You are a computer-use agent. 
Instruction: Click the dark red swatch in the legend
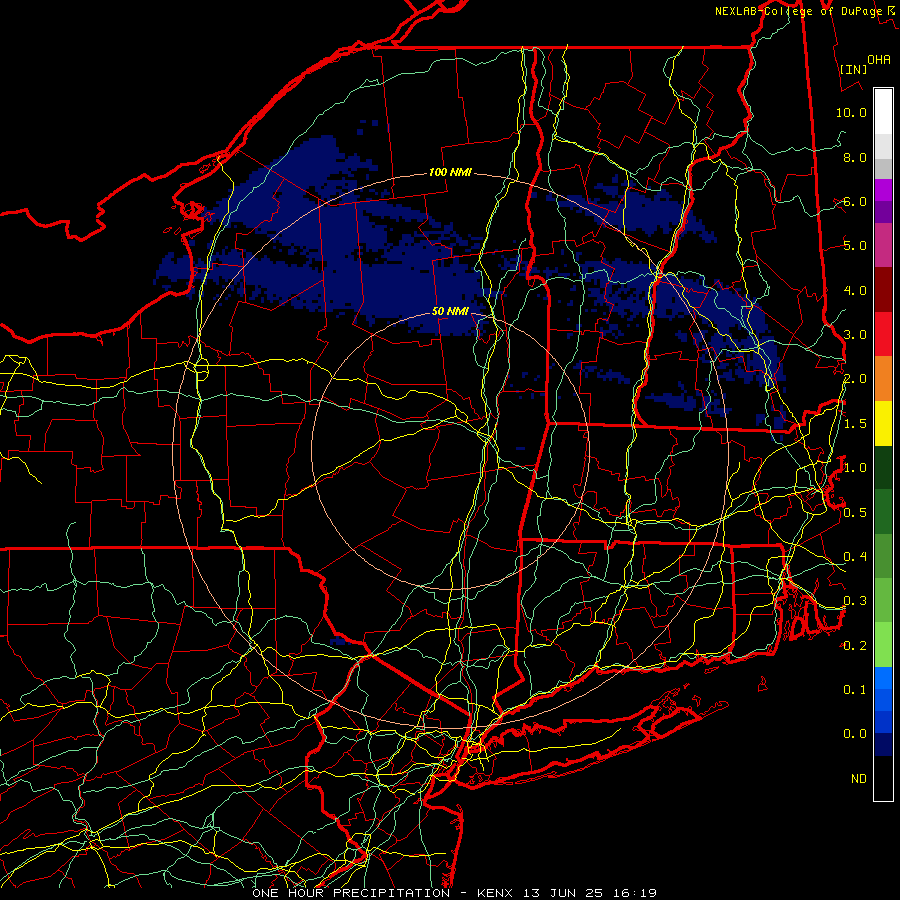pos(883,290)
